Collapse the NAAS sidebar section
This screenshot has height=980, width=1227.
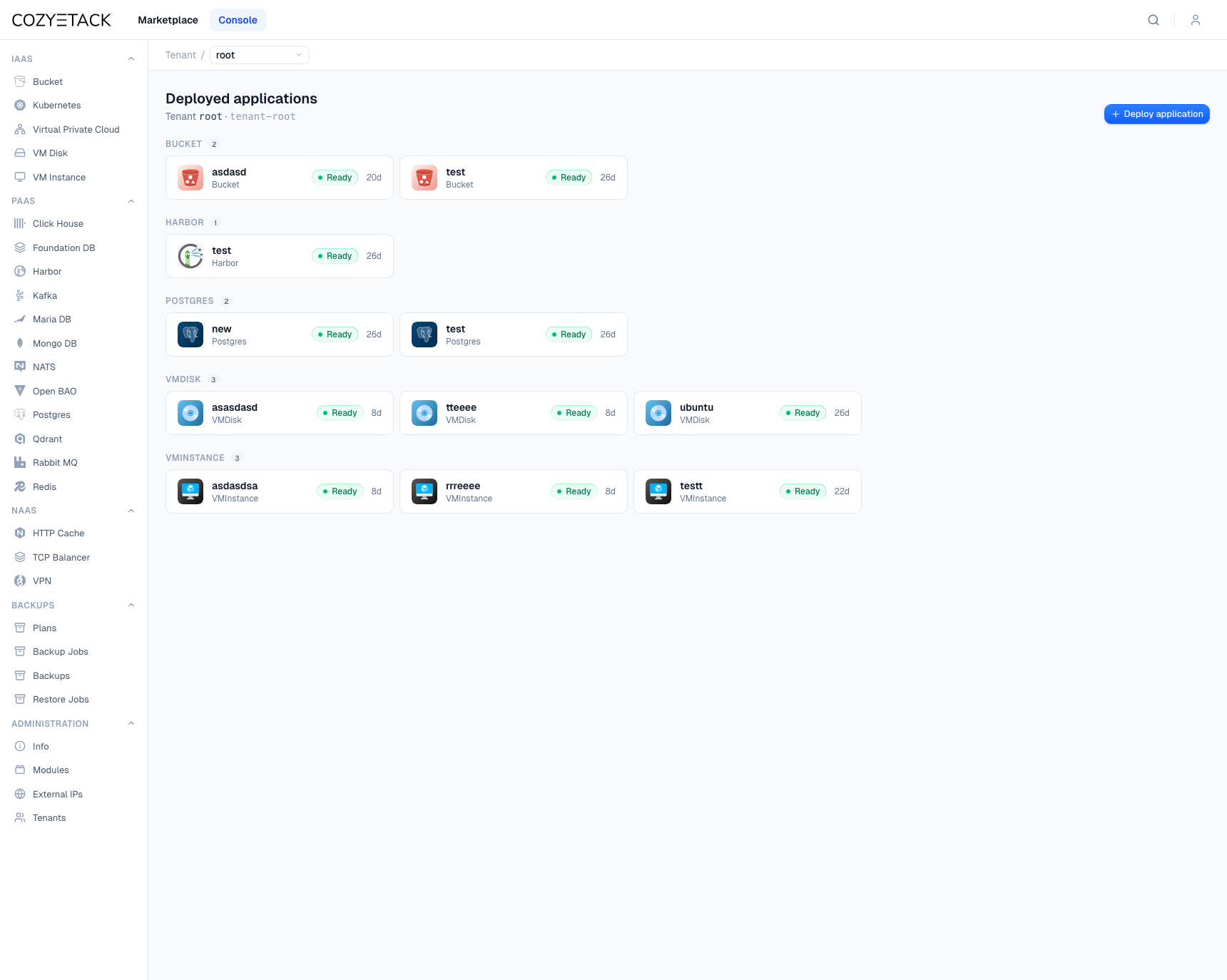(131, 511)
